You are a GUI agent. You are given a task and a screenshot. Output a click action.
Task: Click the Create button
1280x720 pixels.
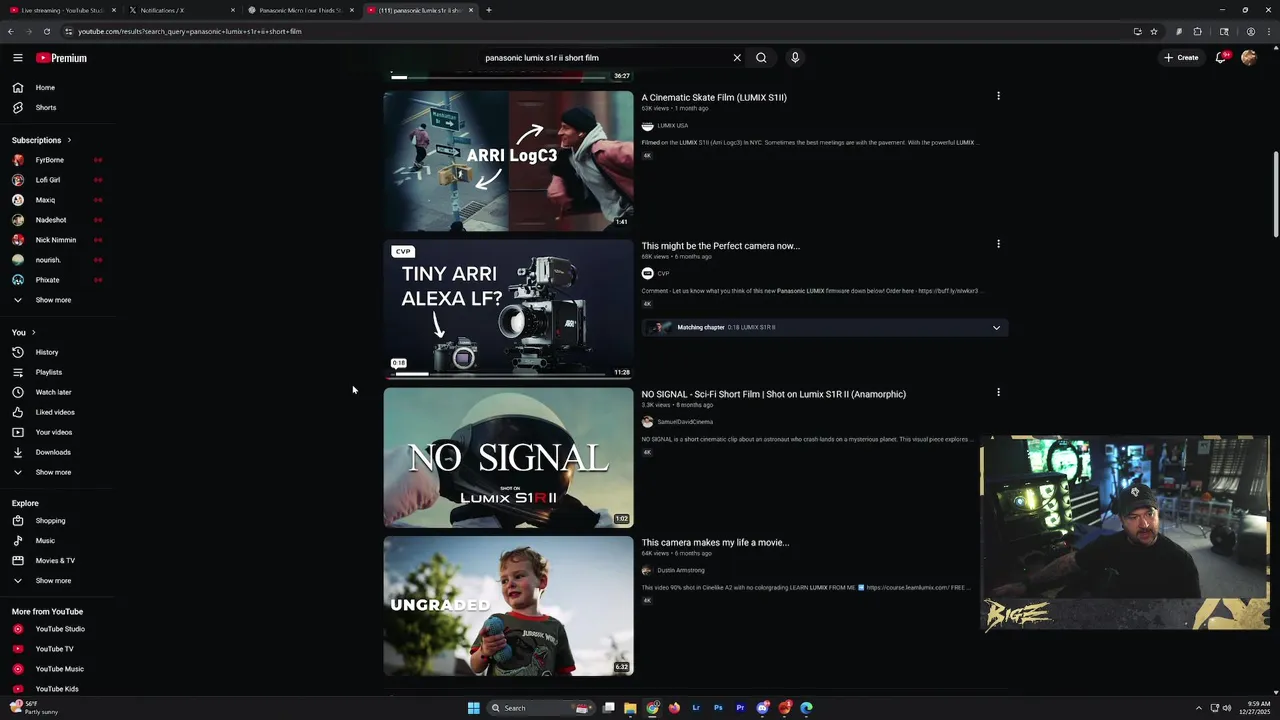tap(1180, 58)
